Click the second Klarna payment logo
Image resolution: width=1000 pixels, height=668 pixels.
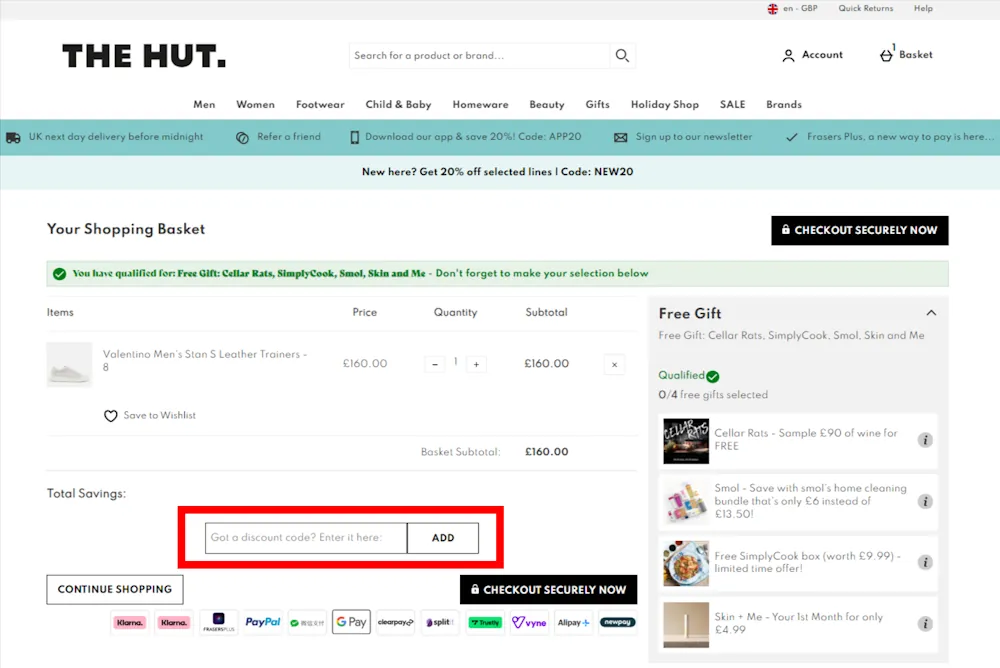click(x=173, y=622)
